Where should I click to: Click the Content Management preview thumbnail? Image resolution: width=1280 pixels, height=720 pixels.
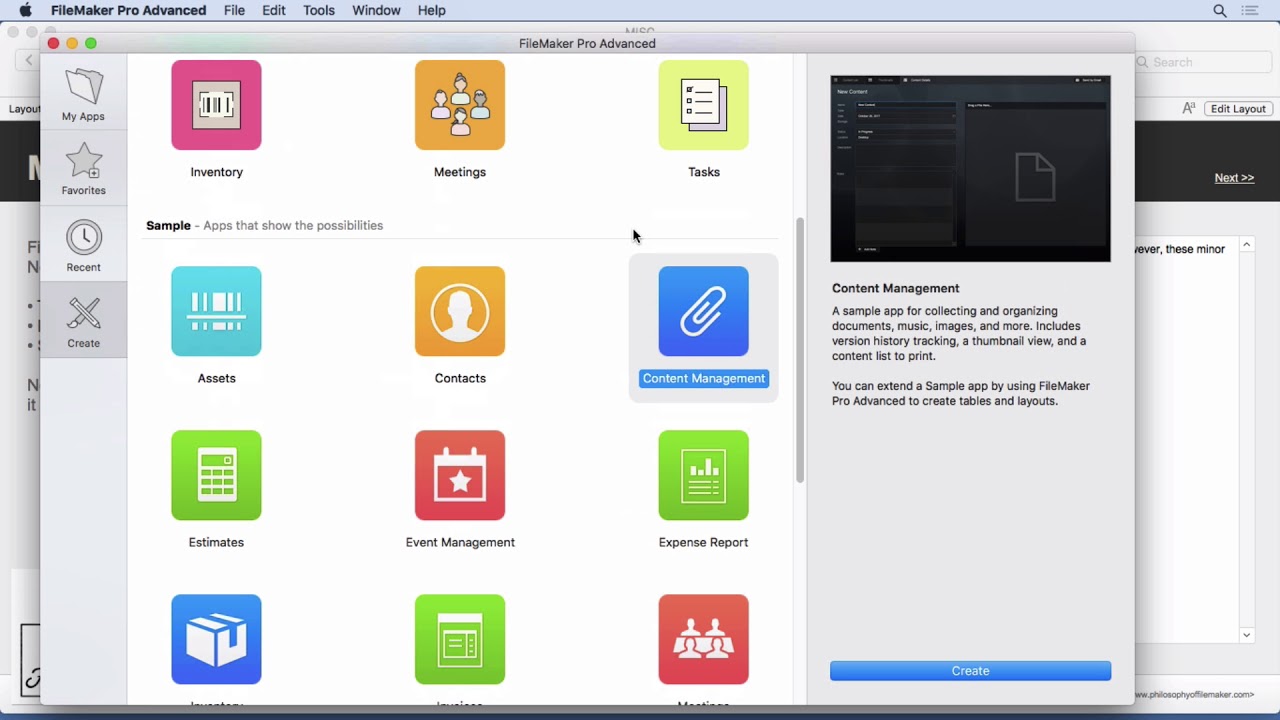coord(970,168)
